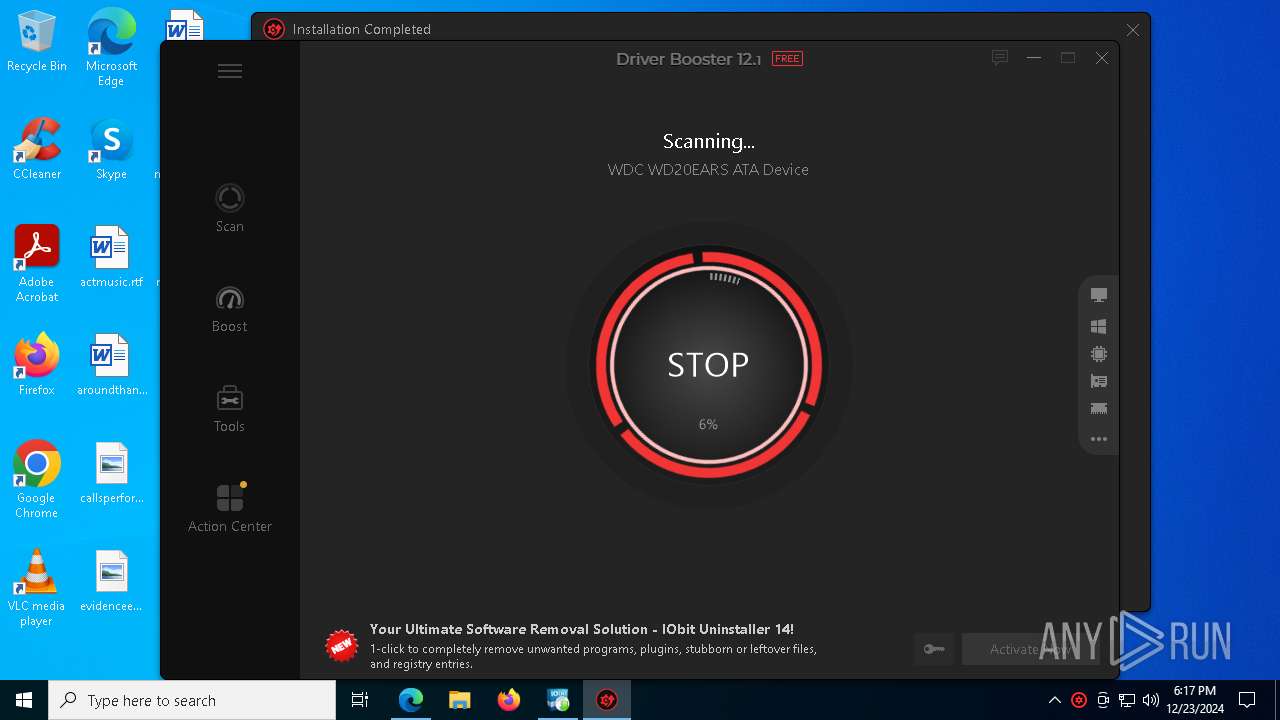Image resolution: width=1280 pixels, height=720 pixels.
Task: Click the Windows Start button
Action: point(24,700)
